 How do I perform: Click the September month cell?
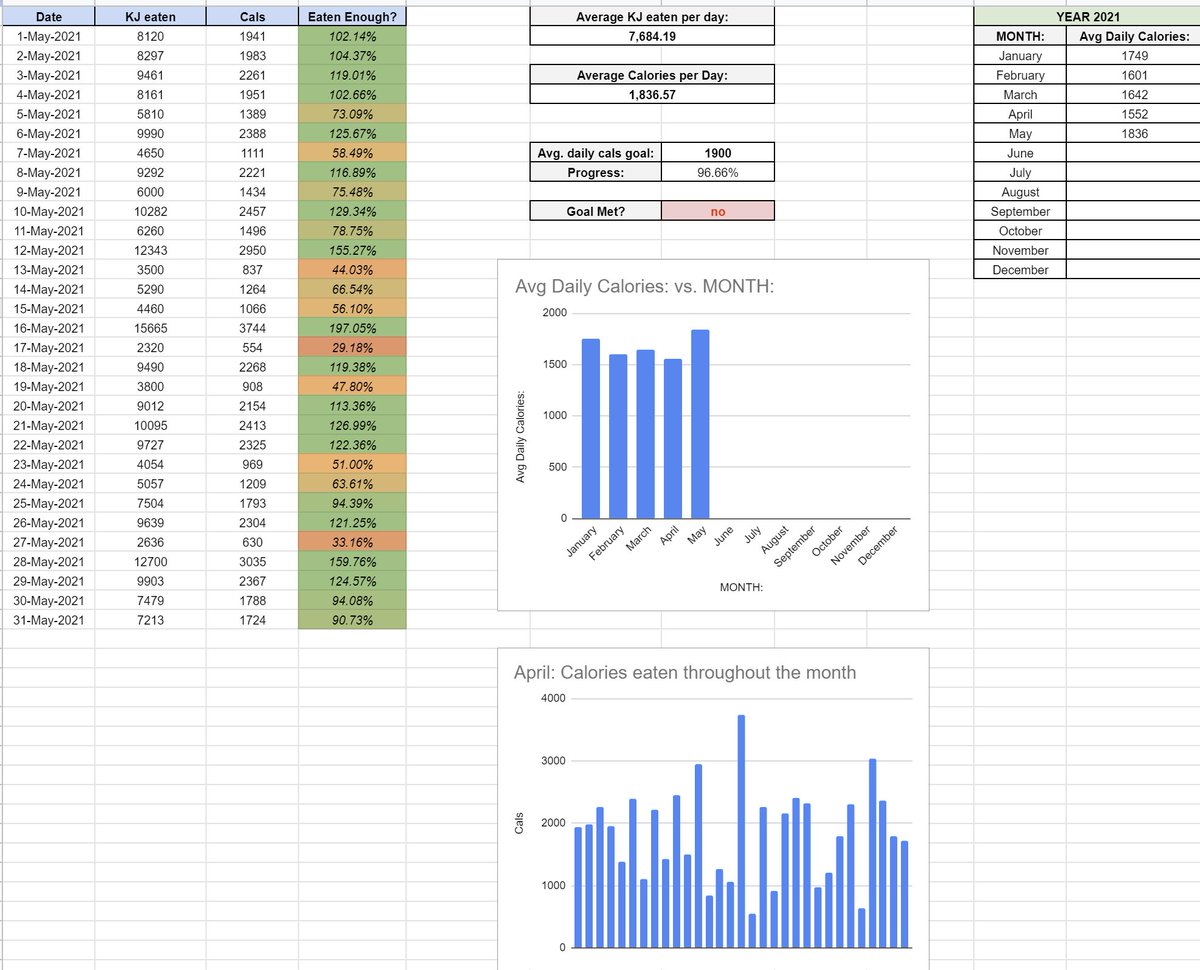click(1020, 212)
